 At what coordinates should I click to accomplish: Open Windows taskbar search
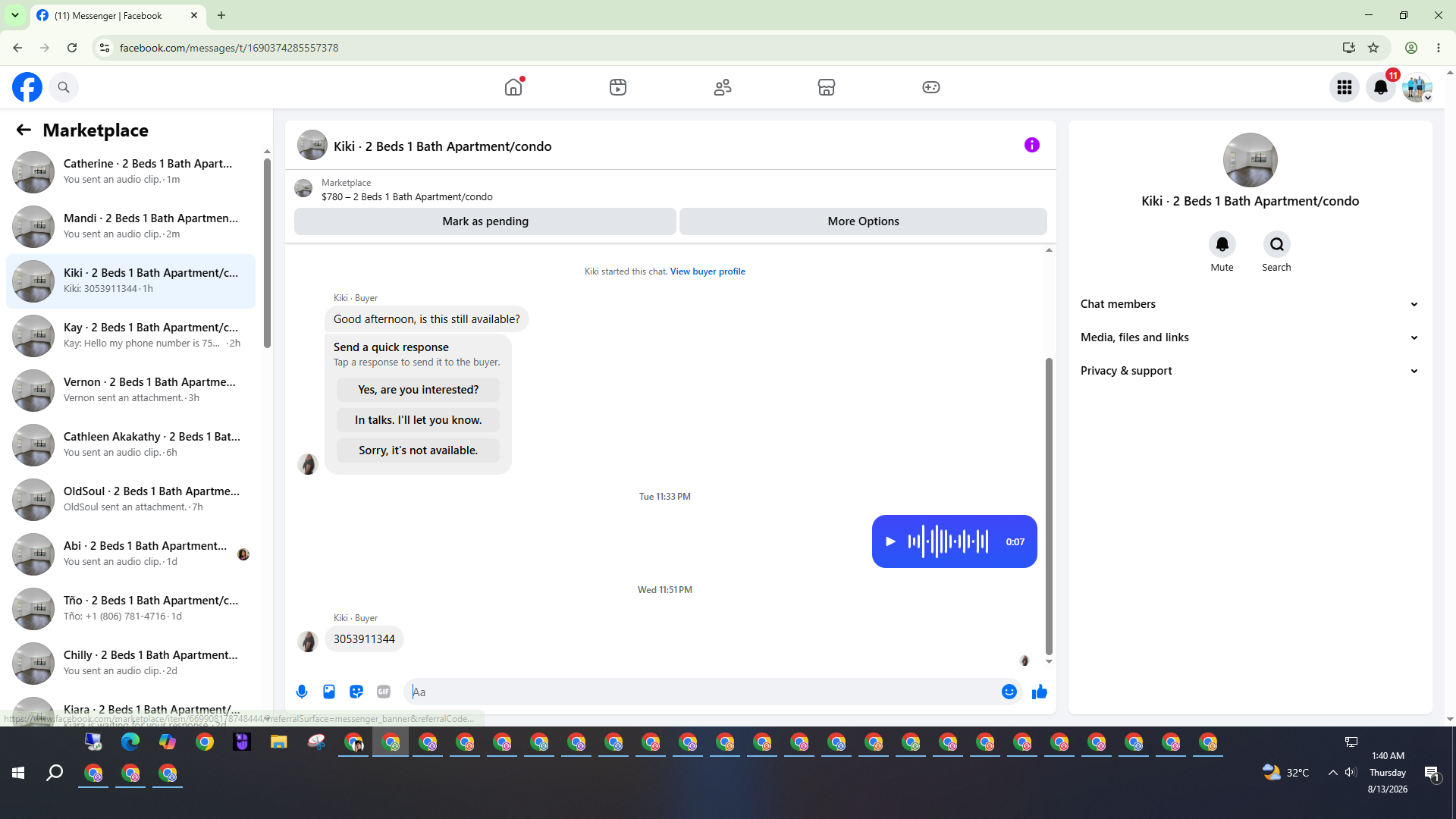pyautogui.click(x=55, y=773)
